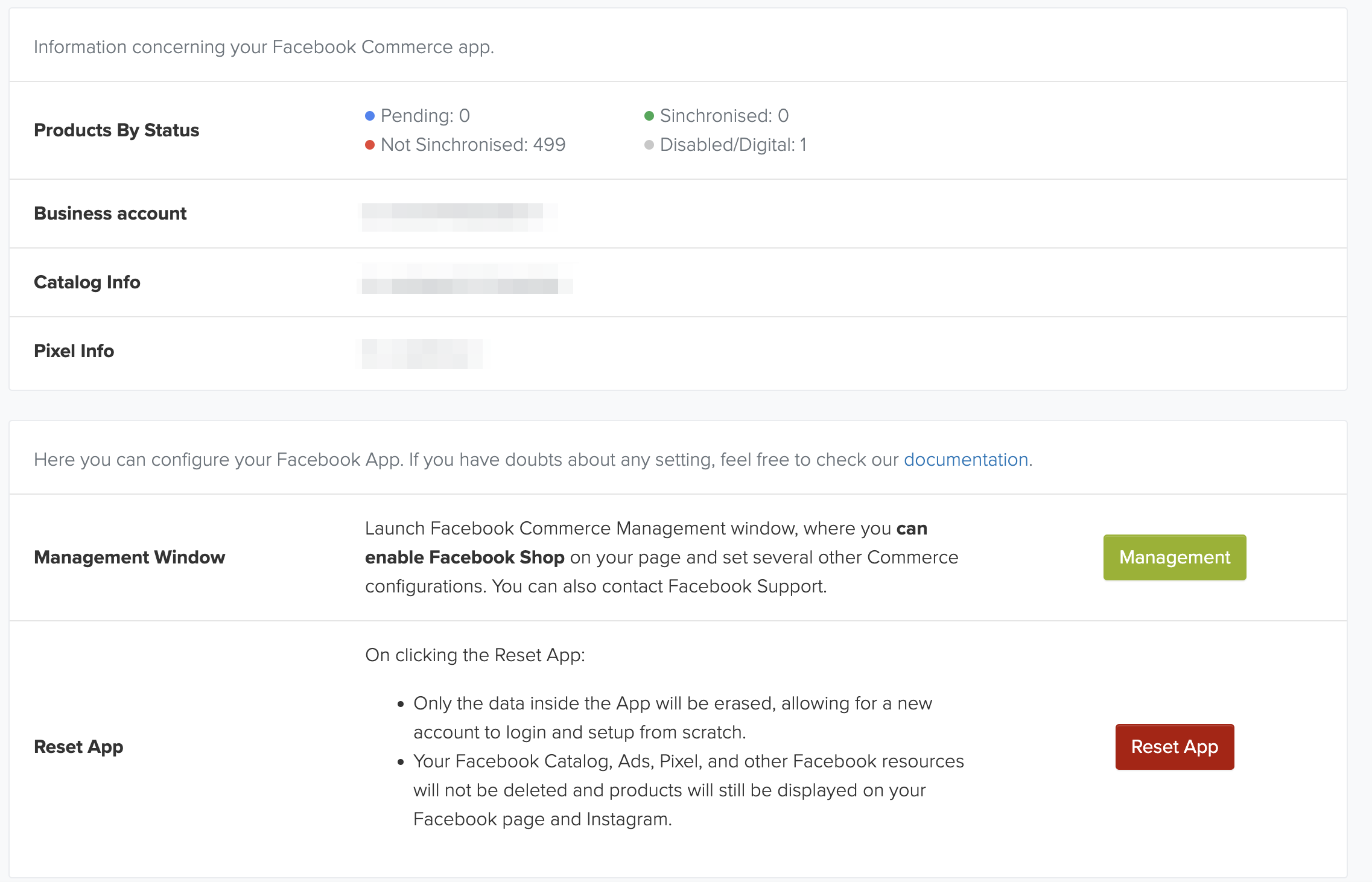Click the Business account row label
This screenshot has width=1372, height=882.
pos(110,214)
